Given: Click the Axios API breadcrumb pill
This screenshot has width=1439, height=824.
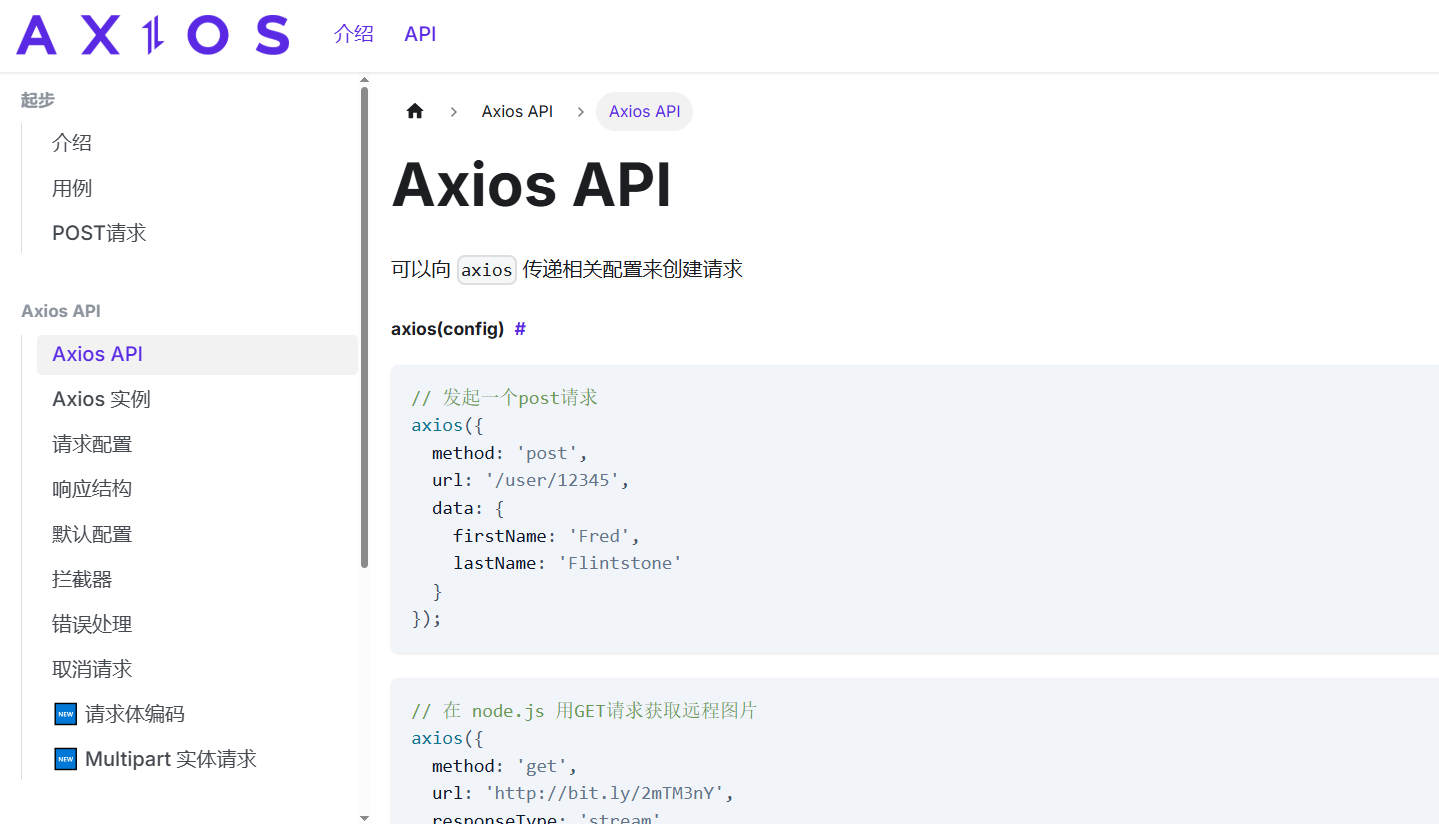Looking at the screenshot, I should tap(644, 111).
